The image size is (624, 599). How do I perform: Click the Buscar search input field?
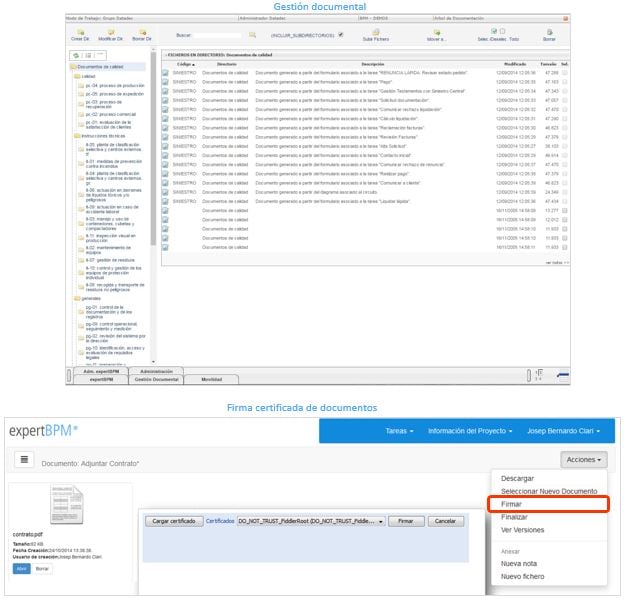click(x=217, y=35)
